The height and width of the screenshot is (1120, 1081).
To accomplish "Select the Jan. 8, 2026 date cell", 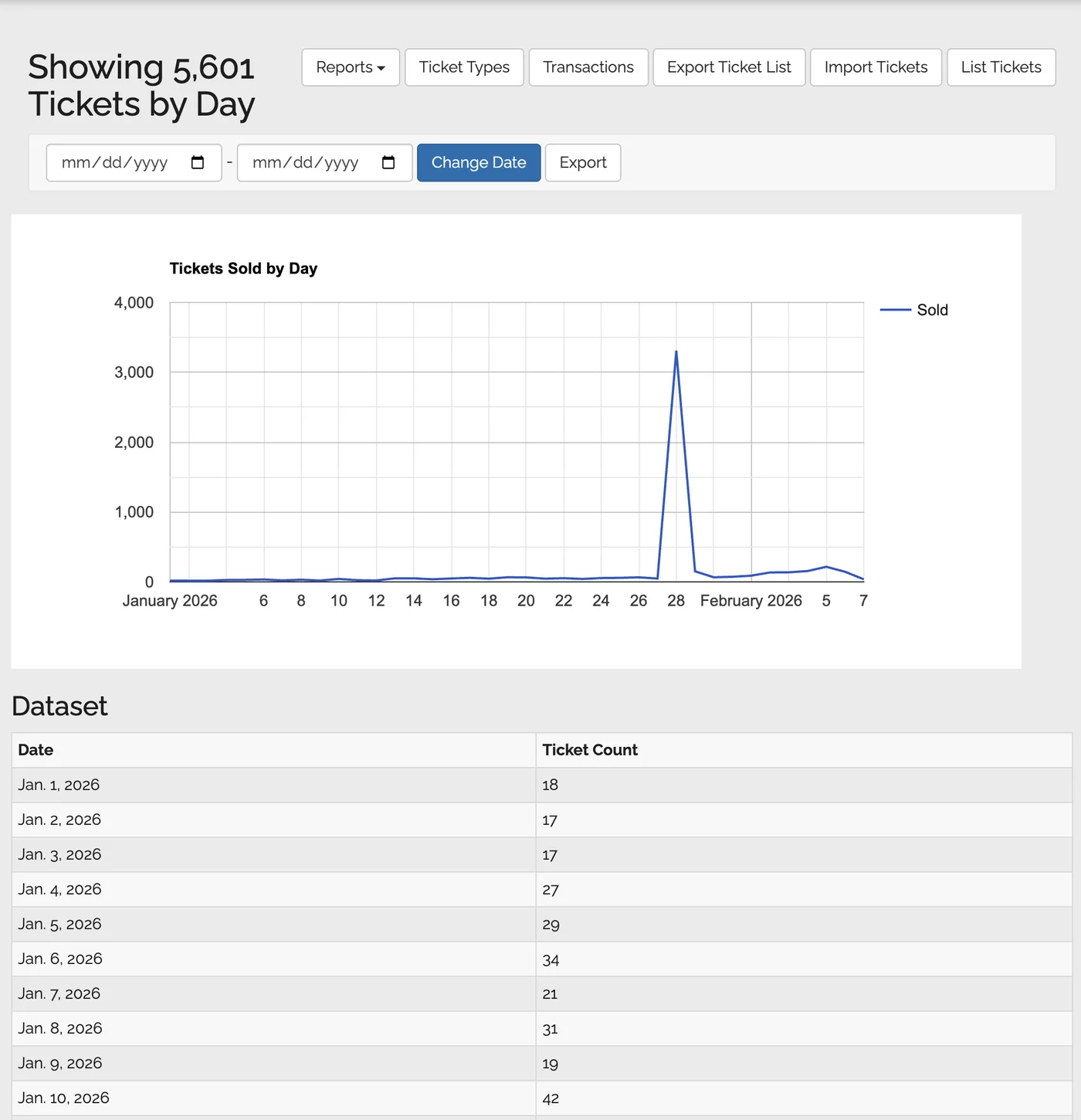I will click(x=273, y=1028).
